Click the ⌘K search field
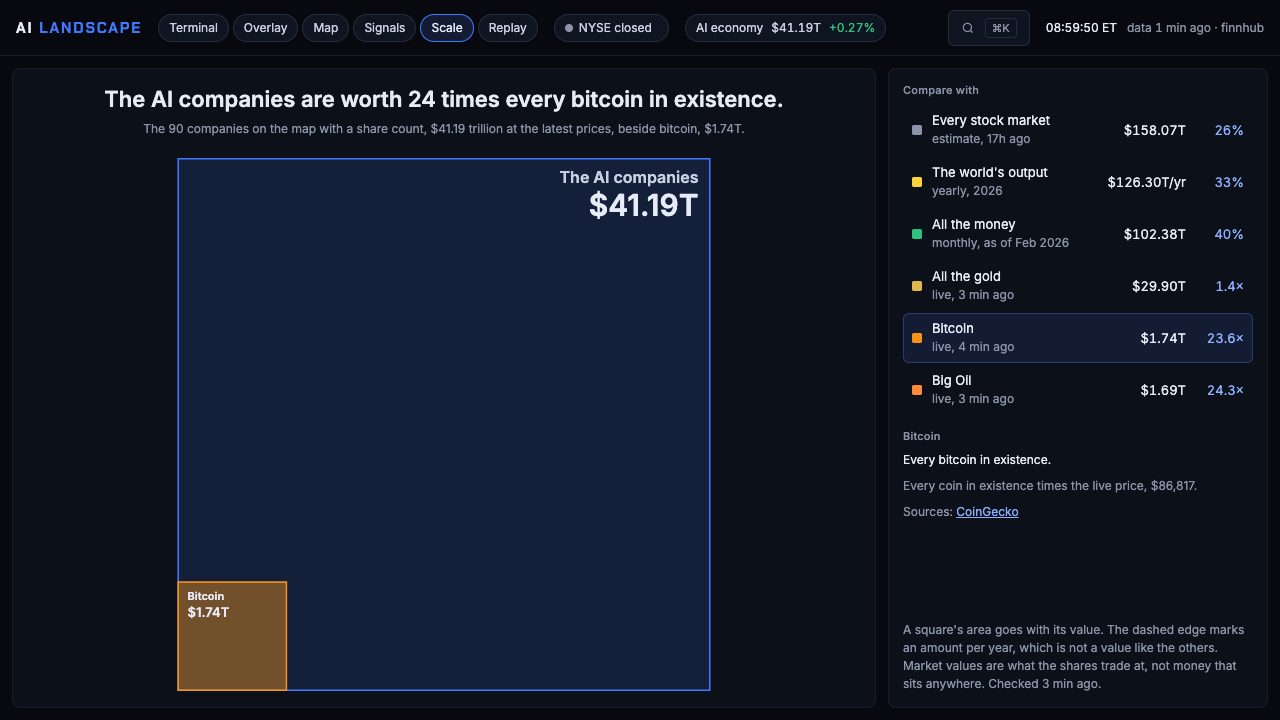1280x720 pixels. 989,28
